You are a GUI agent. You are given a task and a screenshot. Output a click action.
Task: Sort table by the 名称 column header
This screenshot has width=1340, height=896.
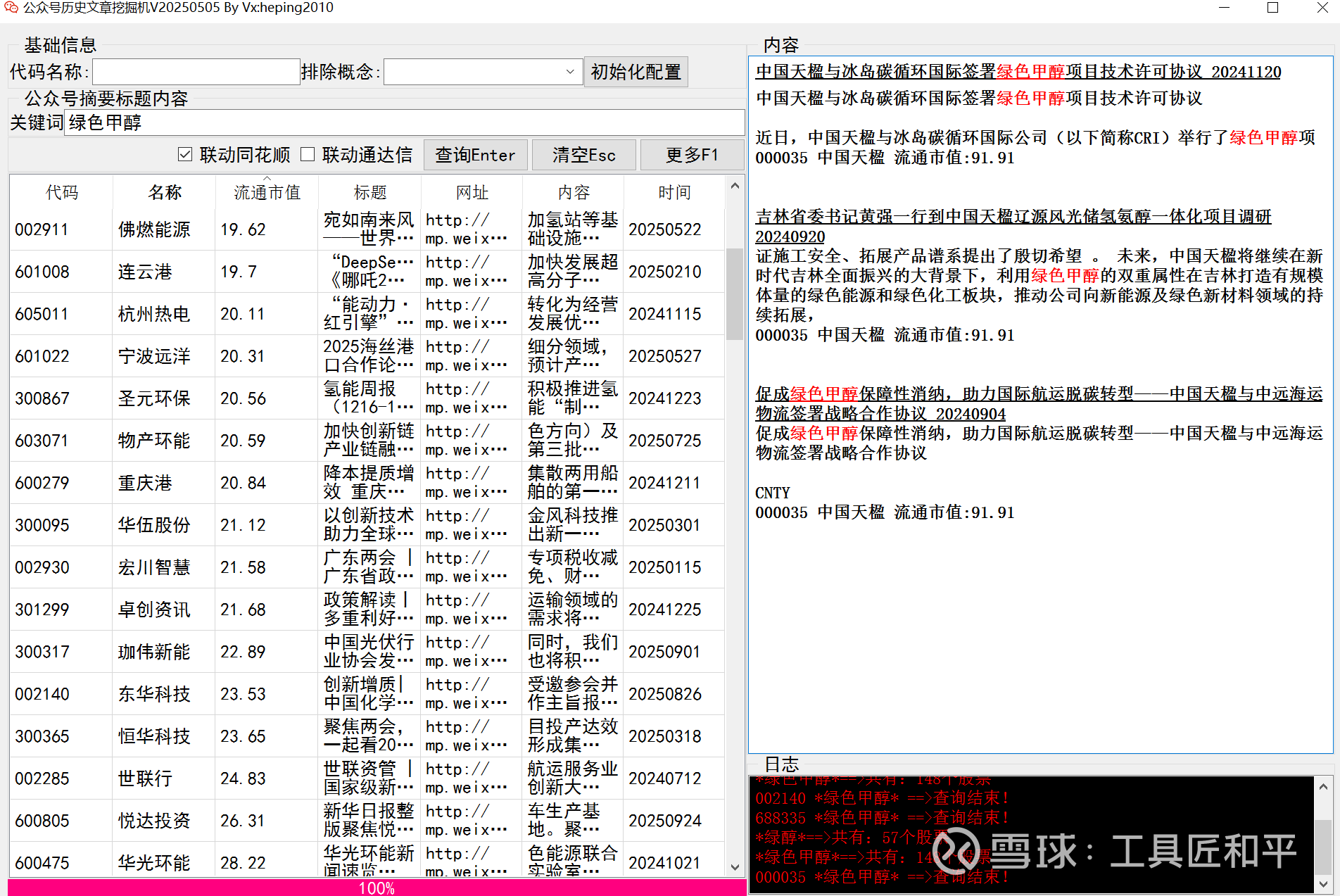(165, 192)
